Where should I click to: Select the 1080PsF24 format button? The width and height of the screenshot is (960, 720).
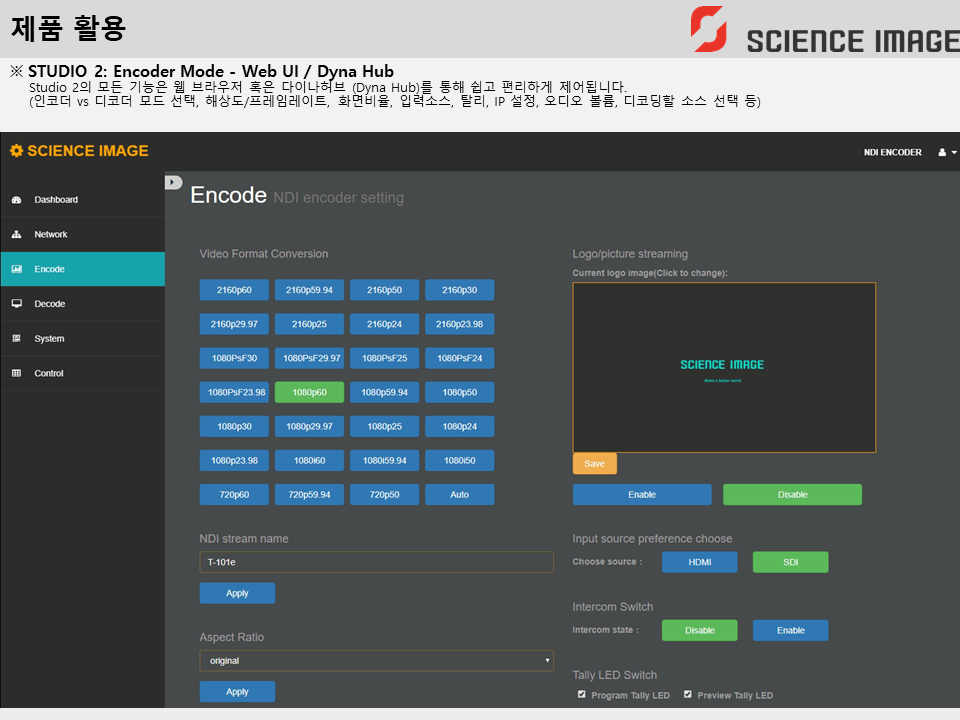pos(459,358)
